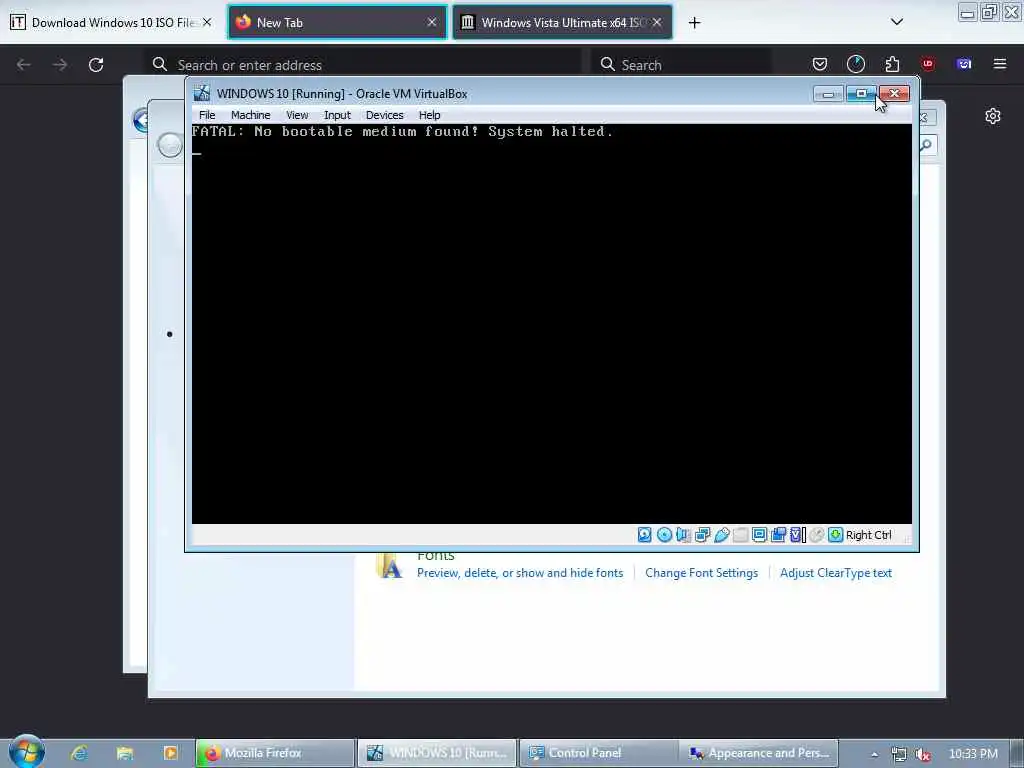Open New Tab page settings gear
Screen dimensions: 1024x768
993,116
